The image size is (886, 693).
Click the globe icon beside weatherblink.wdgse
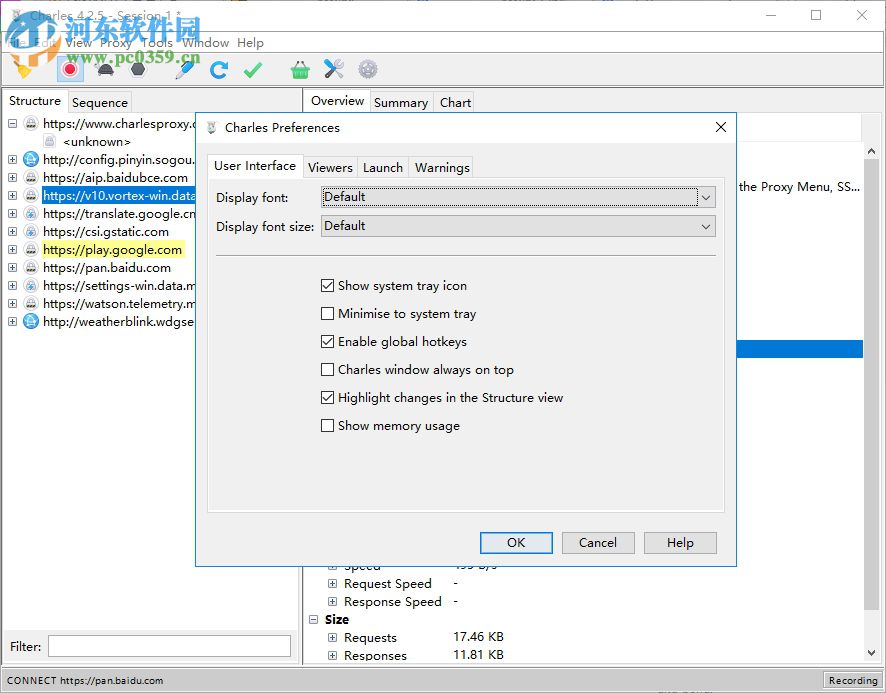click(x=31, y=322)
